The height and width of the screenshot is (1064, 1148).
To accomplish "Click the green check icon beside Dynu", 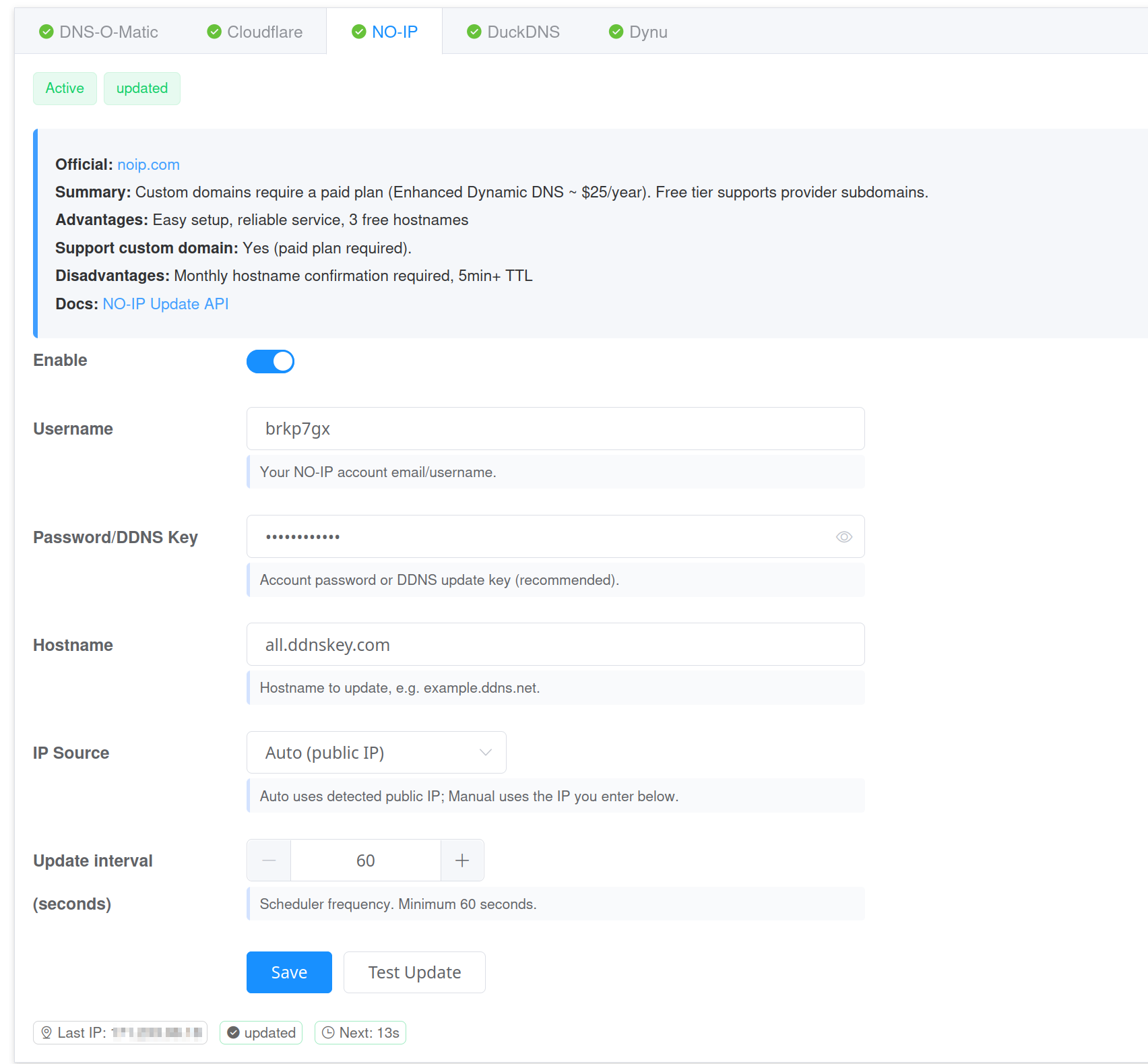I will click(616, 32).
